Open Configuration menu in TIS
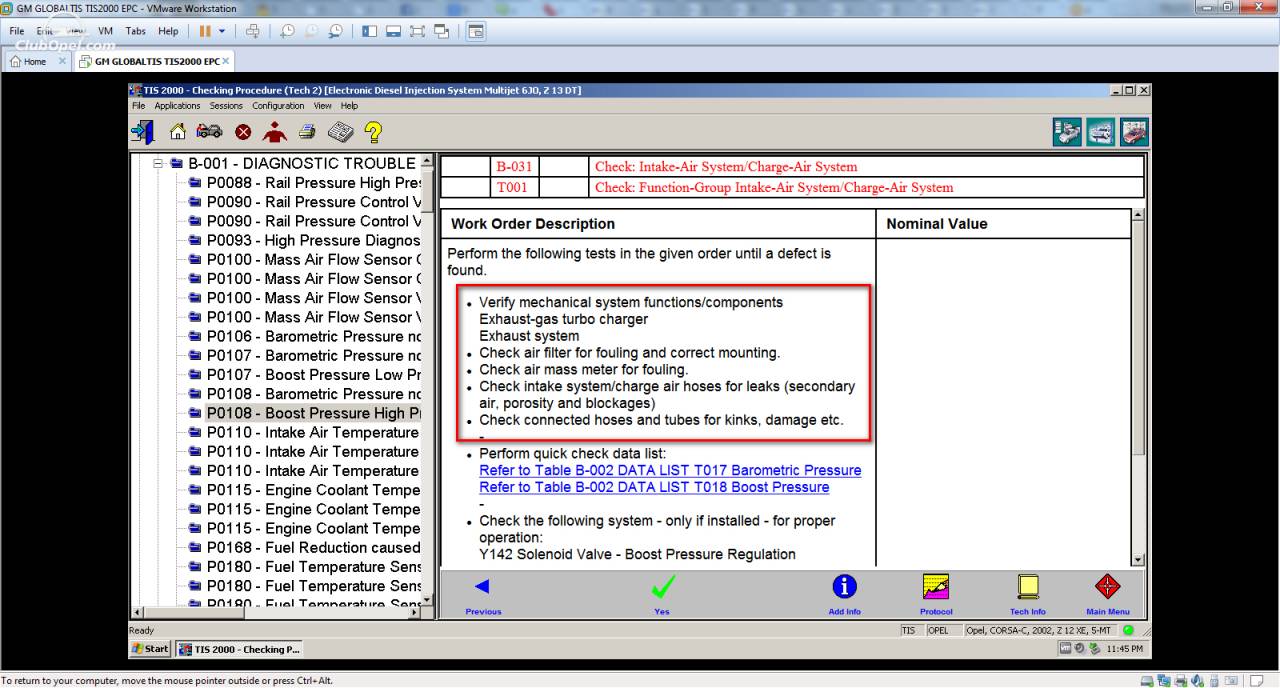 (278, 105)
